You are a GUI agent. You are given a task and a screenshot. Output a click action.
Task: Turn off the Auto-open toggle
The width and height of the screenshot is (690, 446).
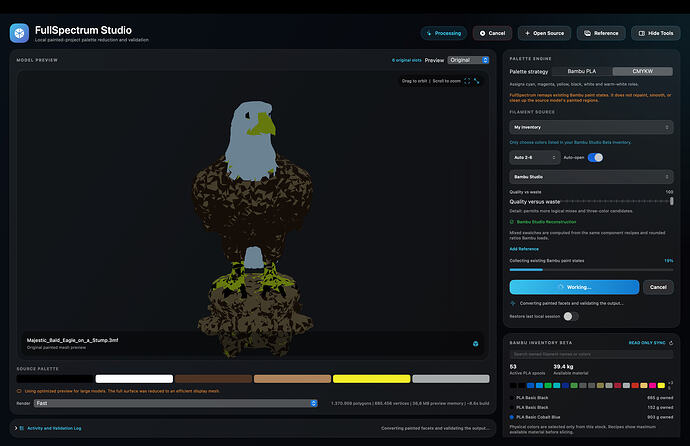[595, 157]
